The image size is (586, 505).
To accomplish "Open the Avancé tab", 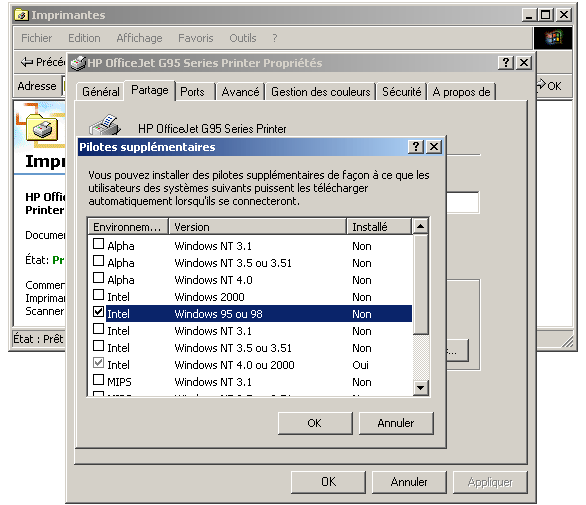I will click(240, 92).
